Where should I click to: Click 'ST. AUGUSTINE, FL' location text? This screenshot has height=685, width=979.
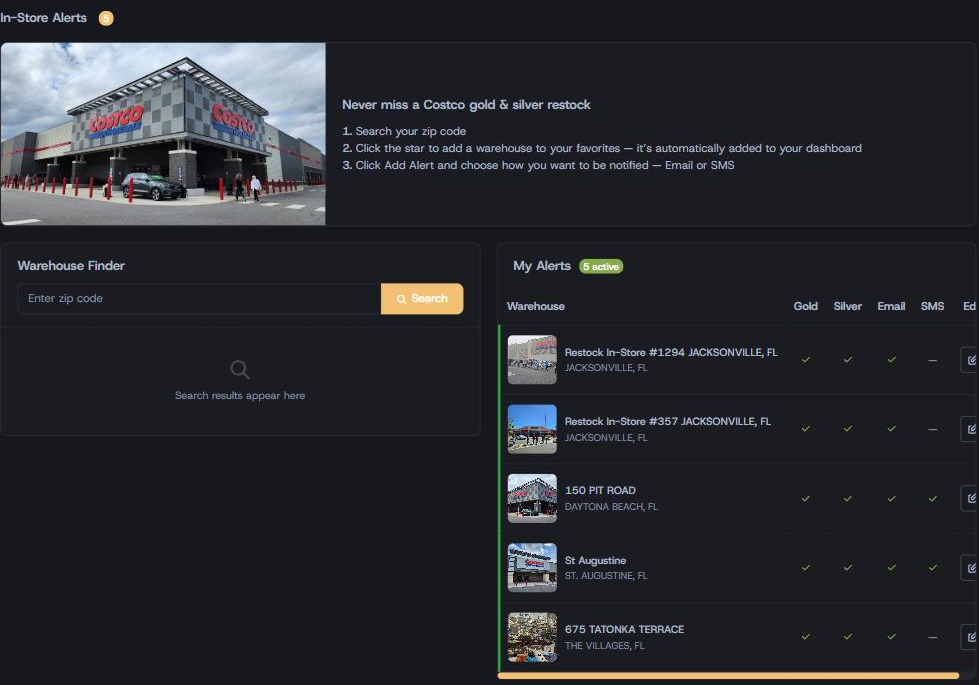[606, 576]
